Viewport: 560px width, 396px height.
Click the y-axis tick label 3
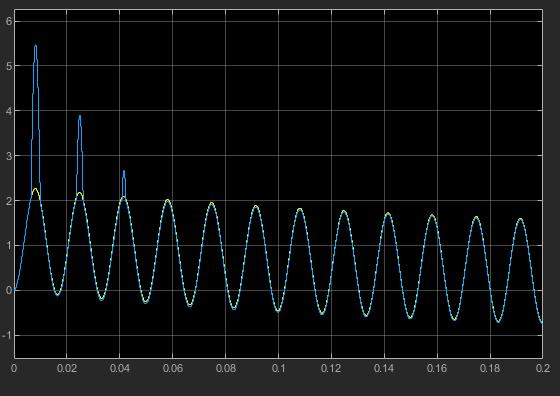point(9,156)
